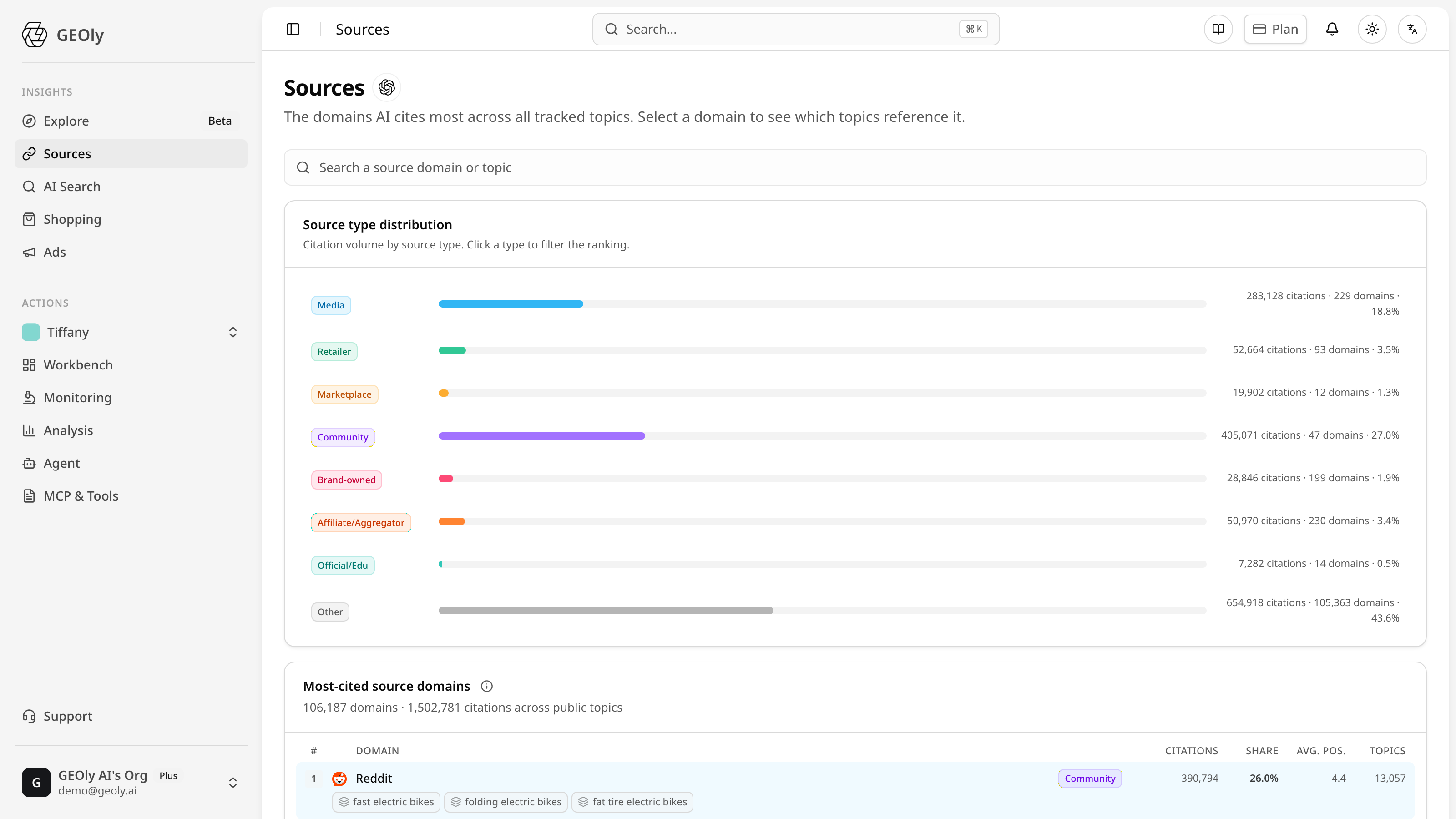Go to the Shopping section
1456x819 pixels.
click(131, 219)
